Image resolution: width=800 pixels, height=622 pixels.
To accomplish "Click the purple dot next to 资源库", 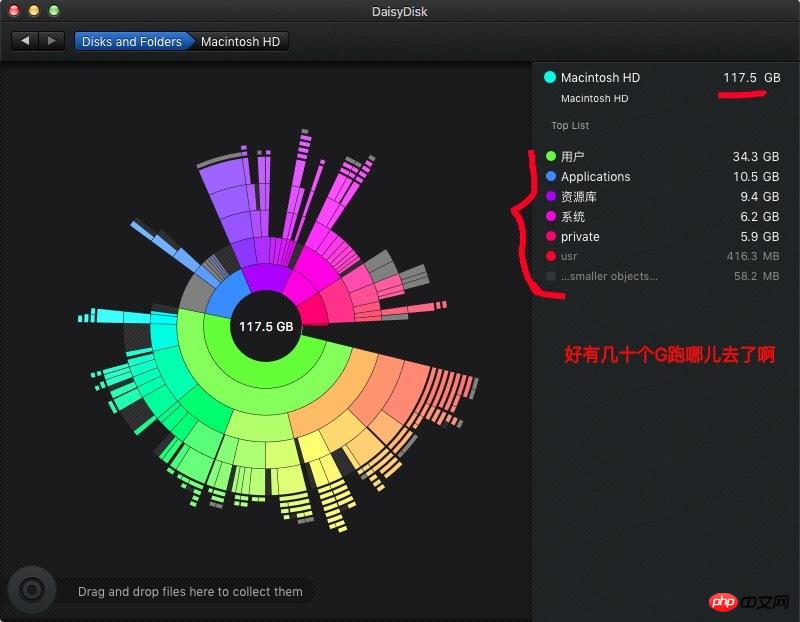I will point(551,196).
